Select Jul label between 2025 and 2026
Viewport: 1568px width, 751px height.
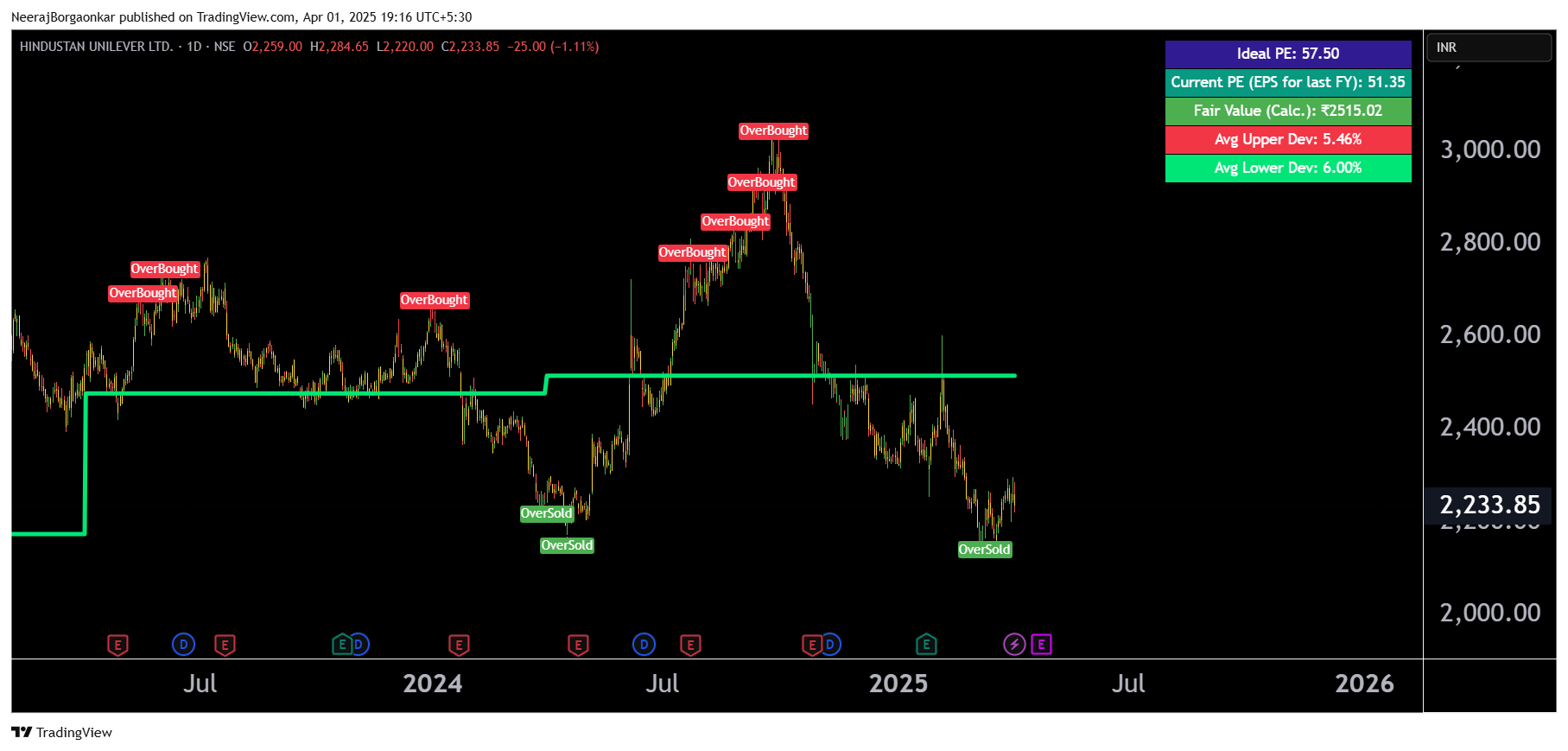1128,684
